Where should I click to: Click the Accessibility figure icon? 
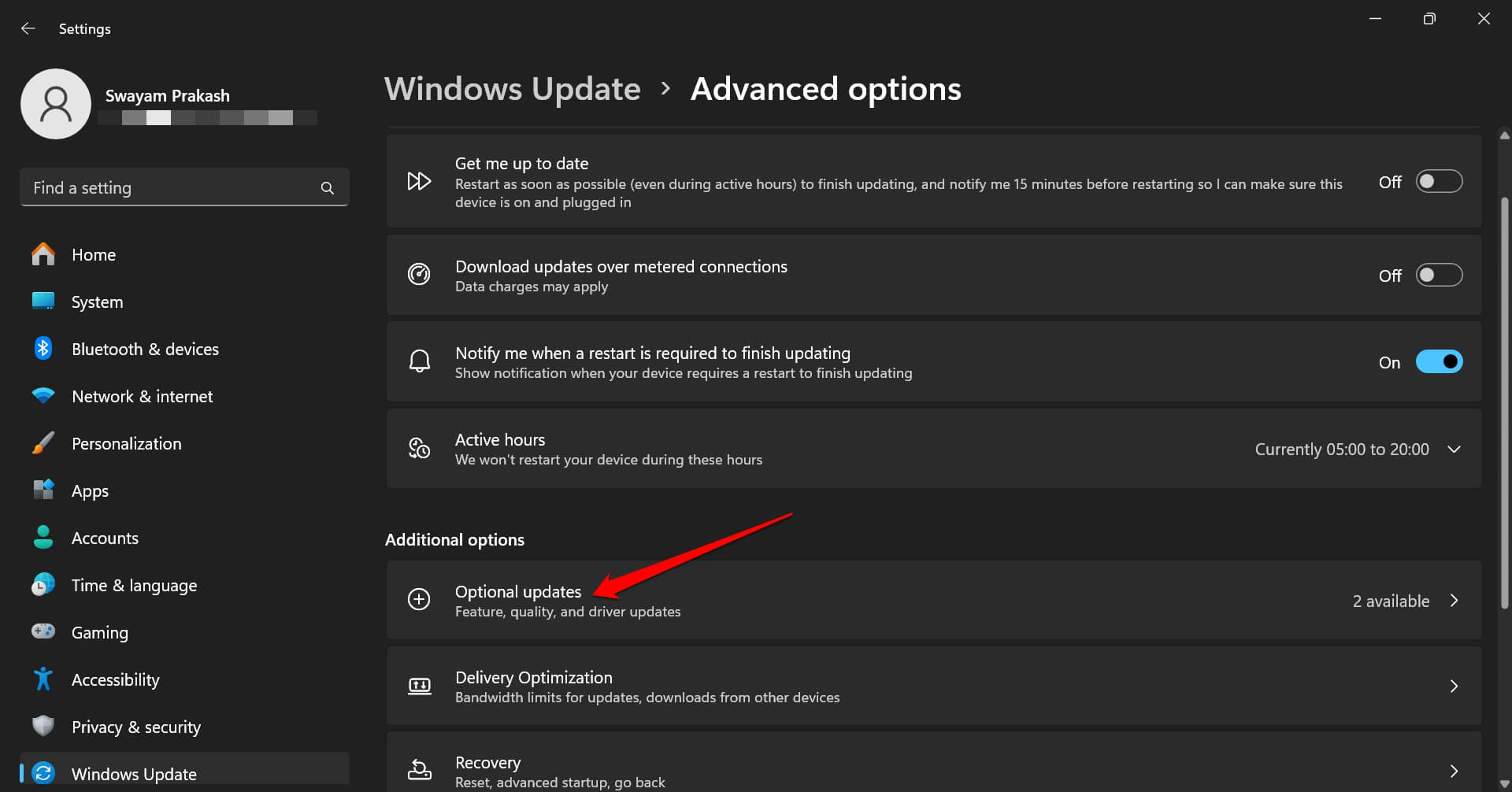[x=43, y=679]
